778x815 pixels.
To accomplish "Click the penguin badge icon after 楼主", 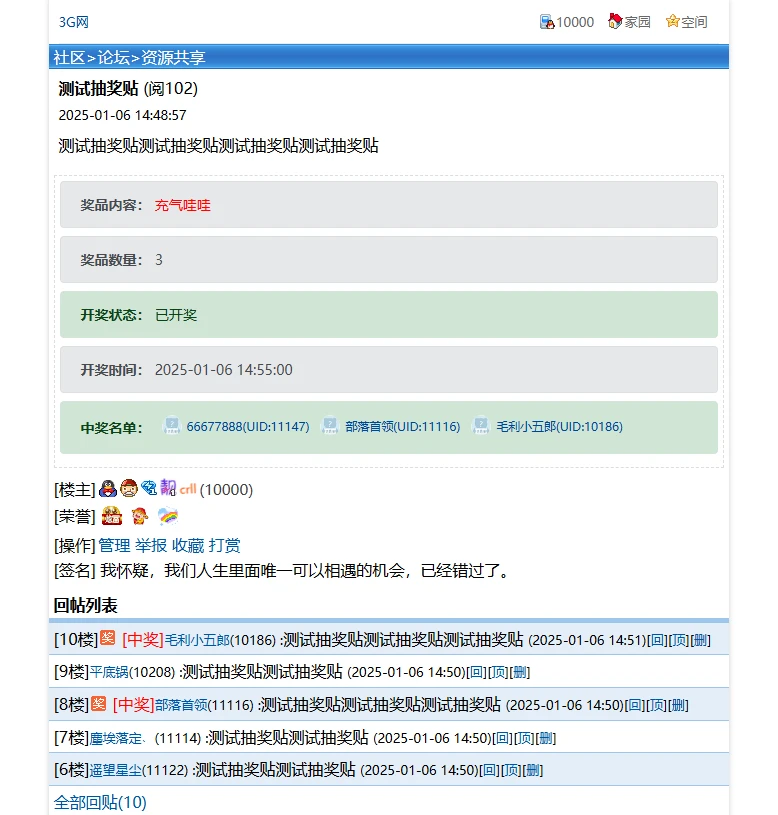I will [x=108, y=489].
